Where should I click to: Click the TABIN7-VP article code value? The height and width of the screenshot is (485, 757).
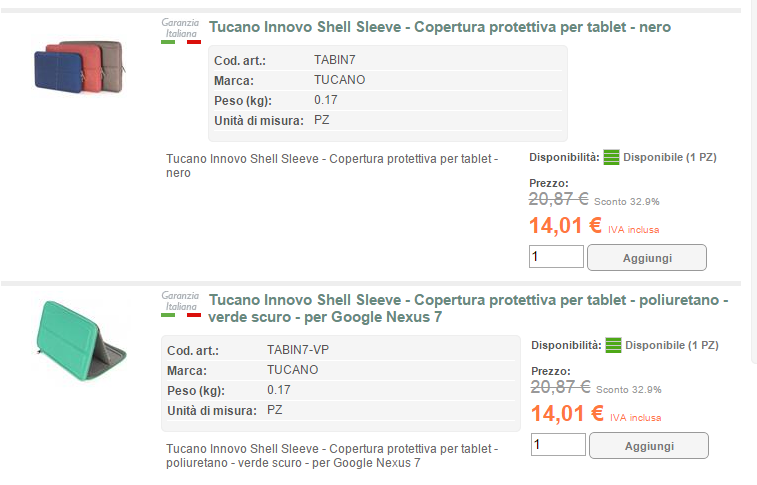tap(298, 350)
